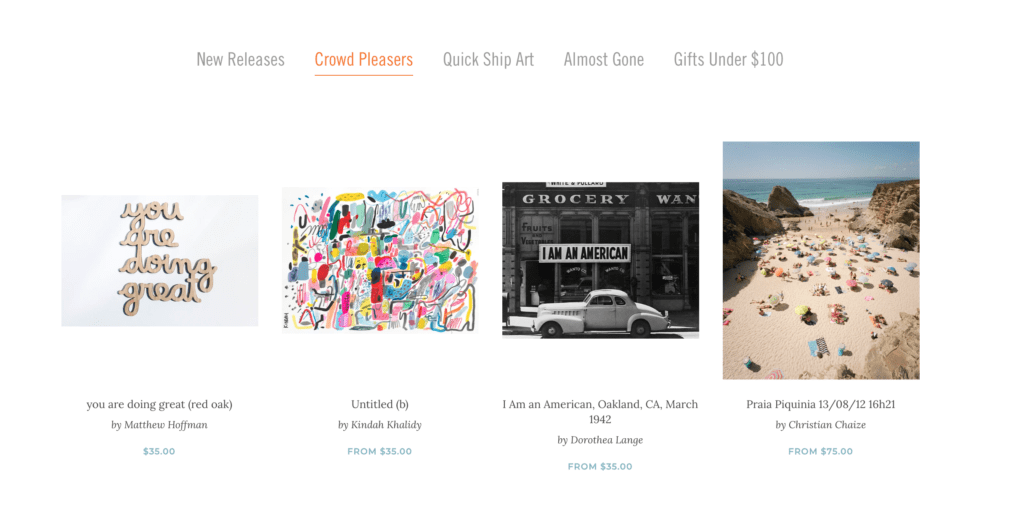Switch to Quick Ship Art tab

pyautogui.click(x=488, y=59)
